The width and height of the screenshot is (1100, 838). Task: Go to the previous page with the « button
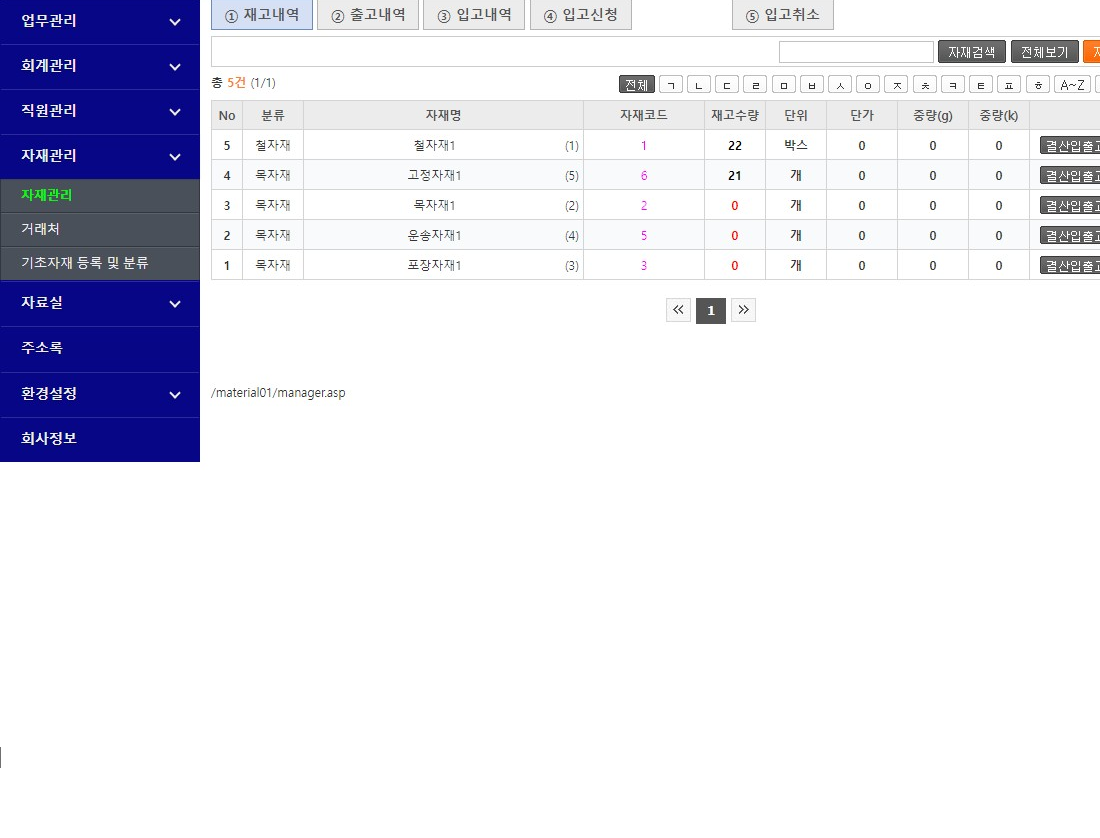tap(678, 310)
